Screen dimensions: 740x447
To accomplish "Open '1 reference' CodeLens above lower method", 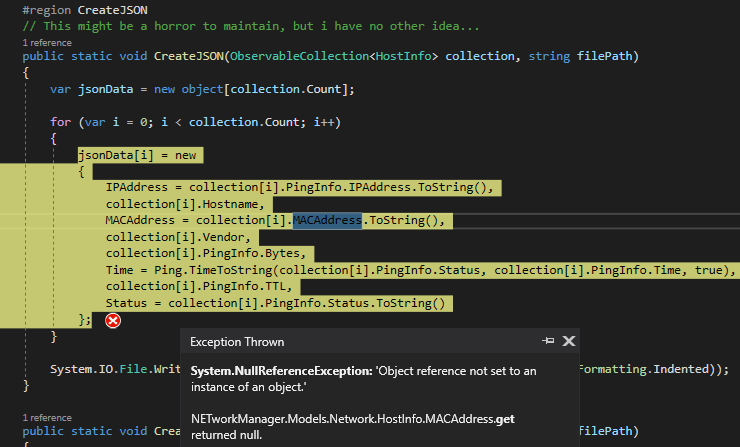I will 47,418.
